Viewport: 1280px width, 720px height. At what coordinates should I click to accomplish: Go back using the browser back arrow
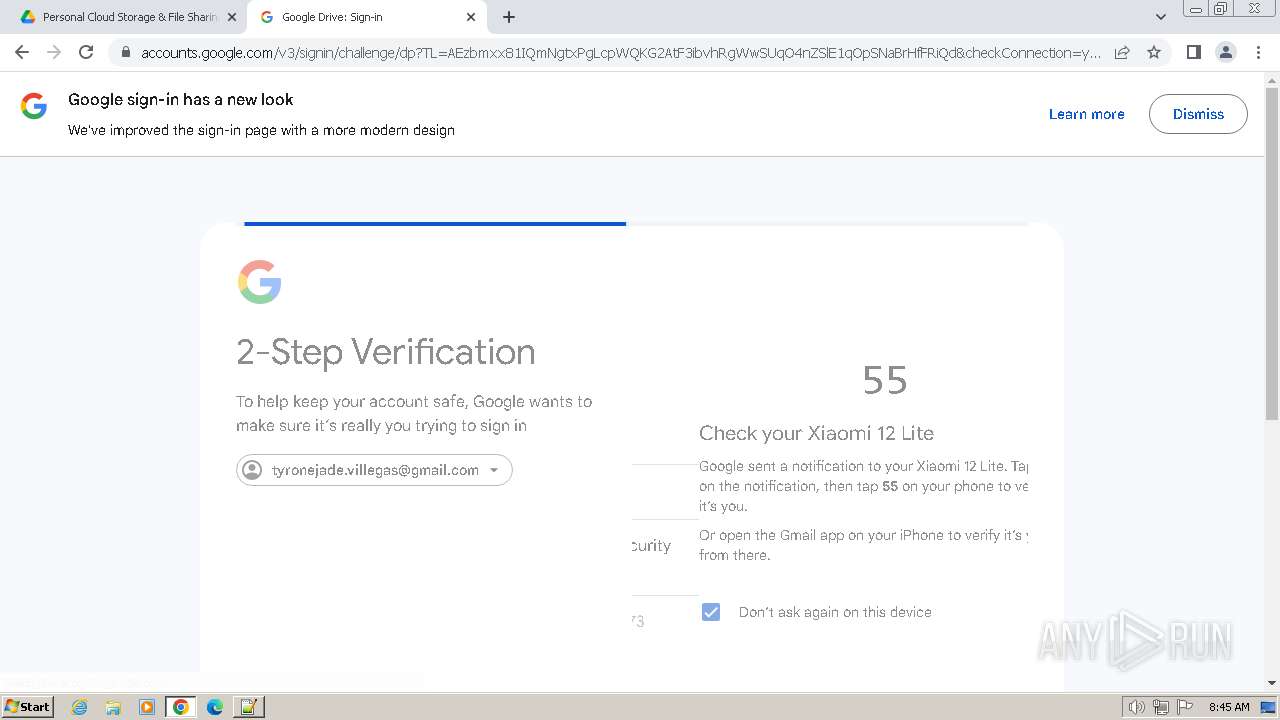point(22,52)
